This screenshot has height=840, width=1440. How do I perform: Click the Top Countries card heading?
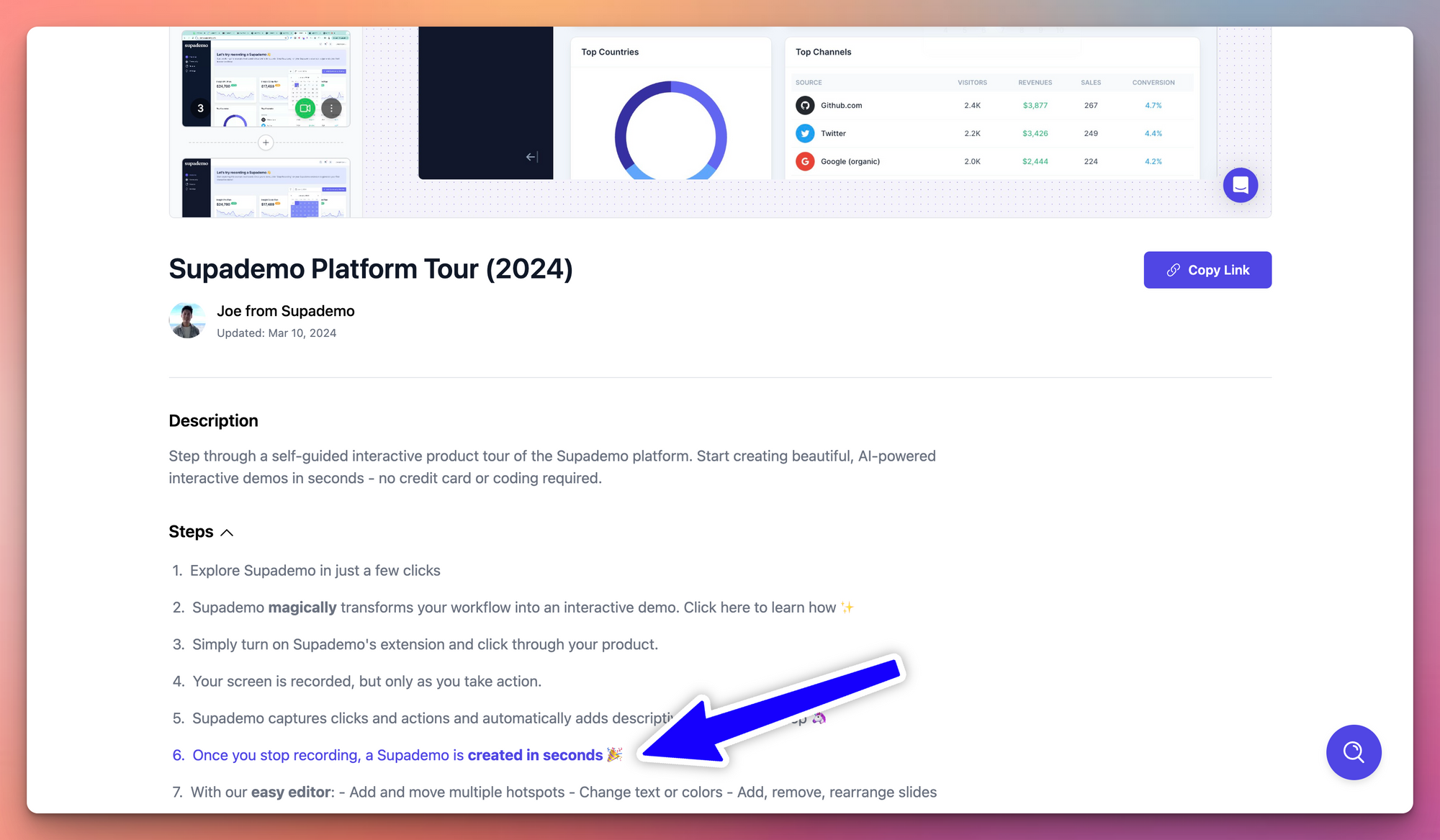(x=610, y=52)
